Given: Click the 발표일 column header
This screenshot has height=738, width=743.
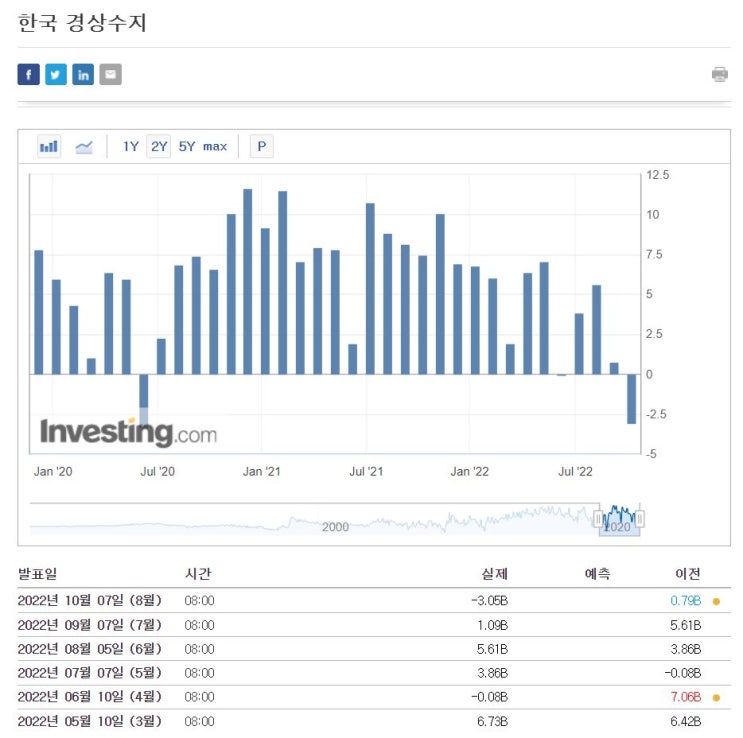Looking at the screenshot, I should point(37,574).
